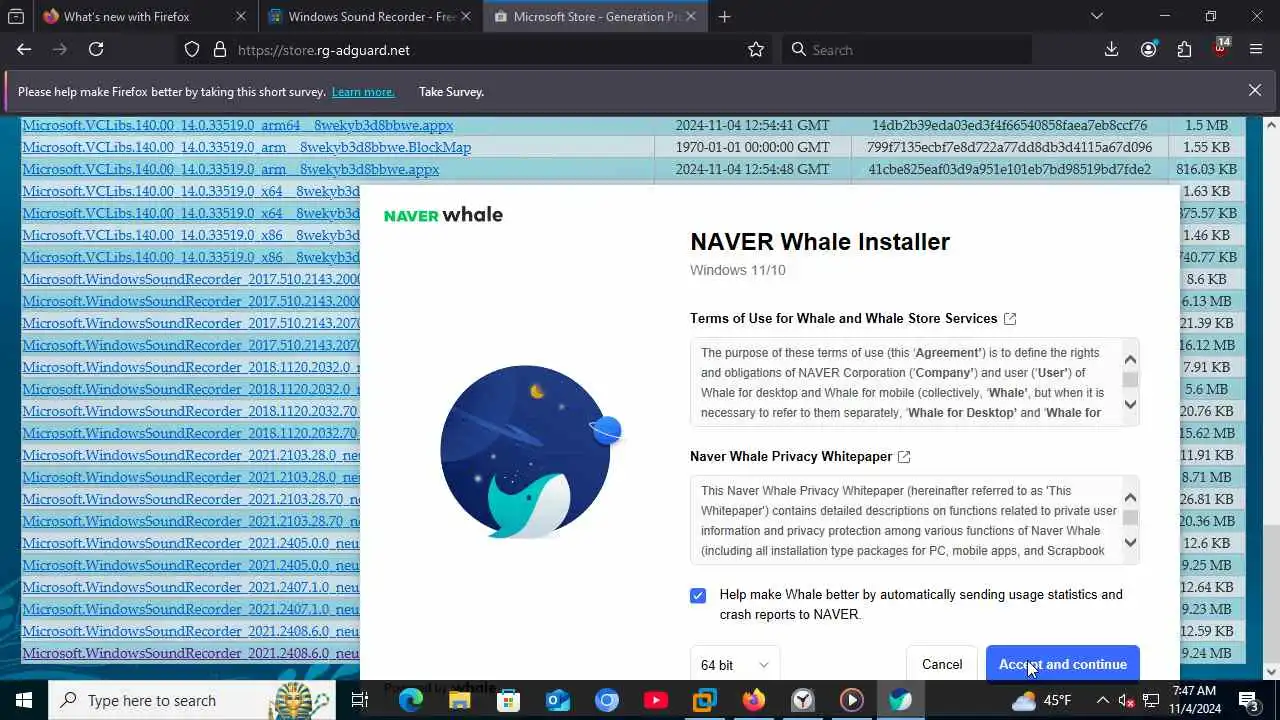Show hidden tray icons chevron
Image resolution: width=1280 pixels, height=720 pixels.
click(x=1103, y=700)
